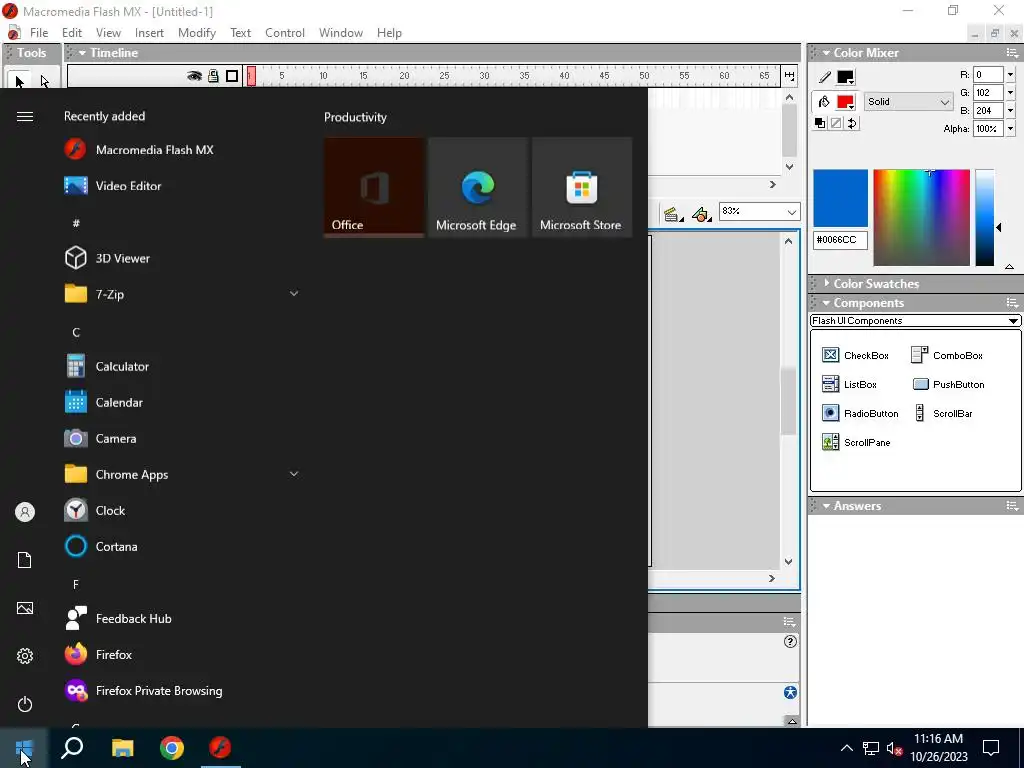Click the Chrome taskbar icon

(x=172, y=748)
